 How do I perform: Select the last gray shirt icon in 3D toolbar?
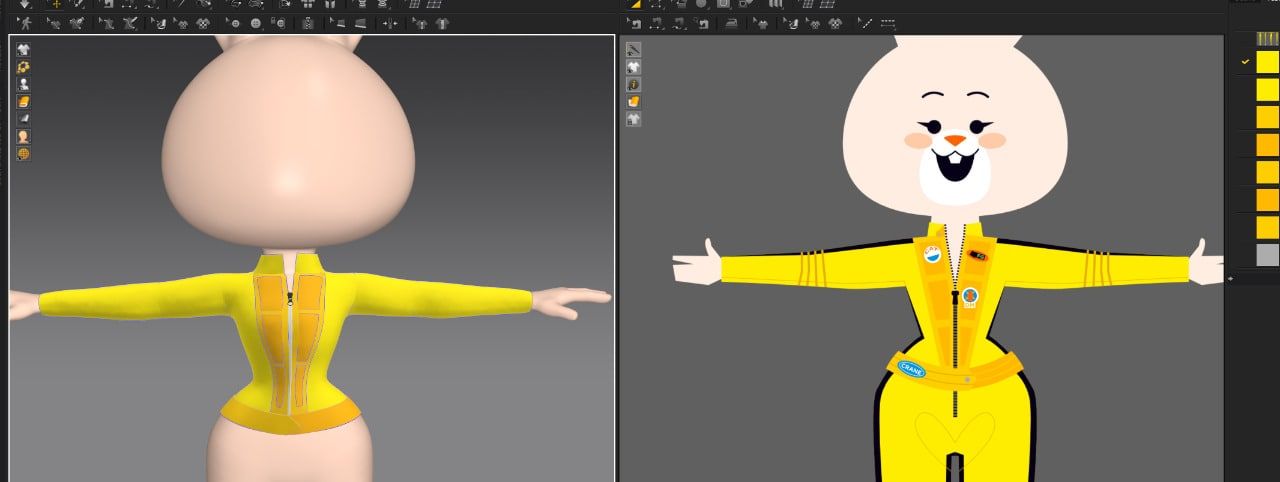pos(442,23)
